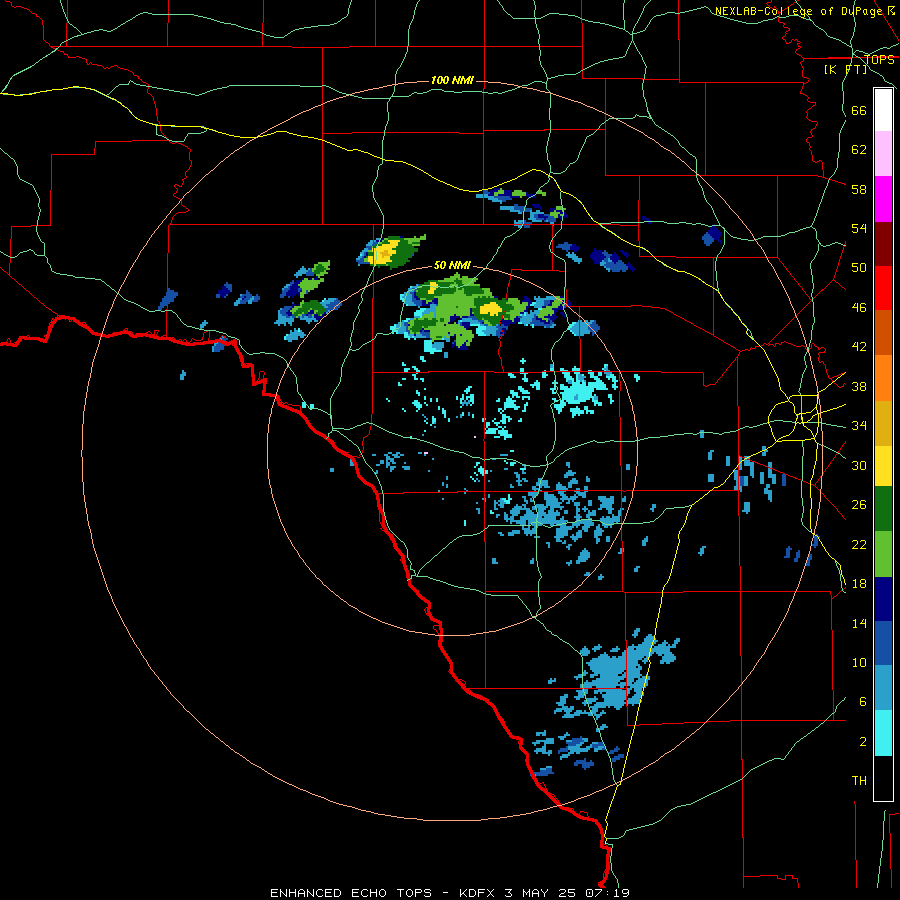Click the 'NEXLAB-College of DuPage' credit text
Viewport: 900px width, 900px height.
(x=800, y=11)
